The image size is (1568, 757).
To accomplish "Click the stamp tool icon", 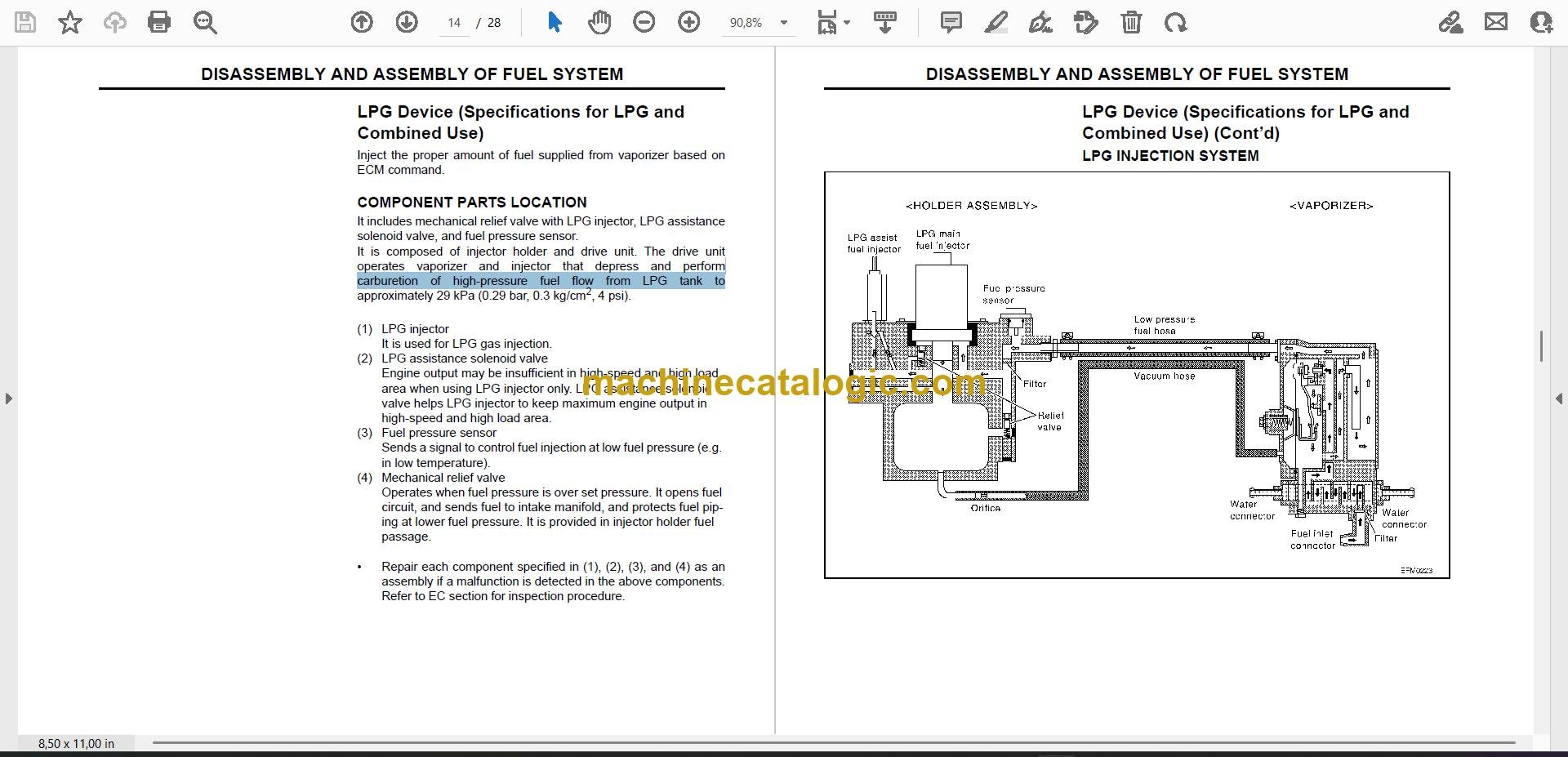I will tap(1086, 22).
